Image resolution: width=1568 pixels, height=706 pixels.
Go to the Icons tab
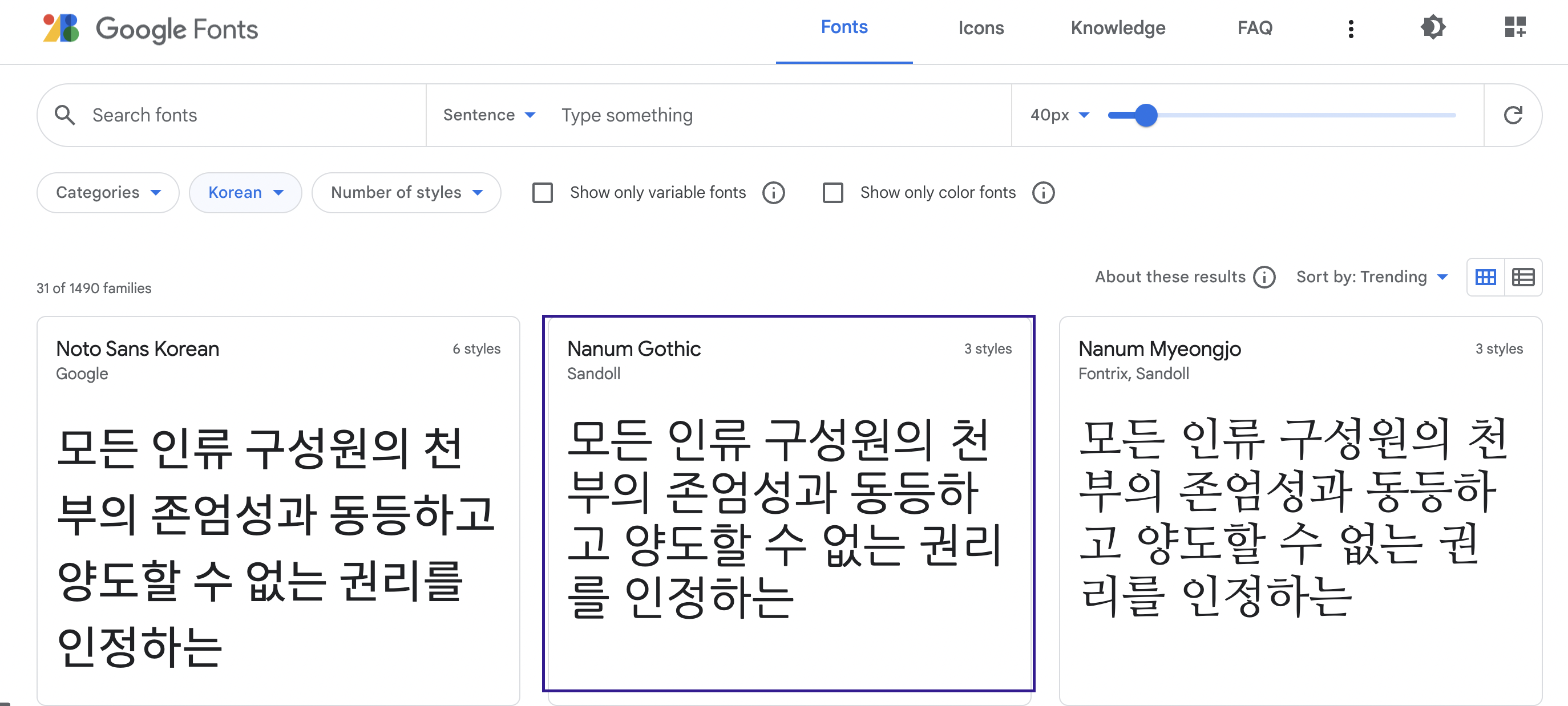[981, 28]
